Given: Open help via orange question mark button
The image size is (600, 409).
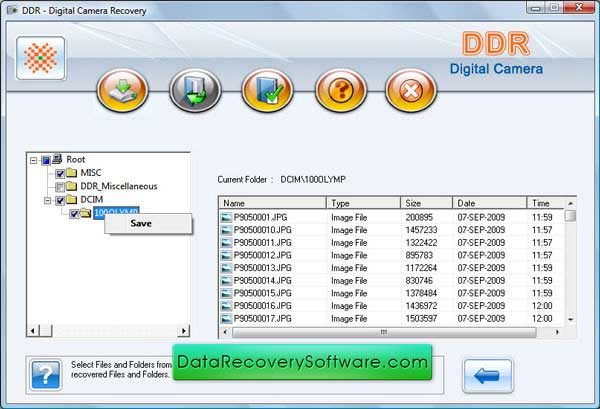Looking at the screenshot, I should coord(341,90).
